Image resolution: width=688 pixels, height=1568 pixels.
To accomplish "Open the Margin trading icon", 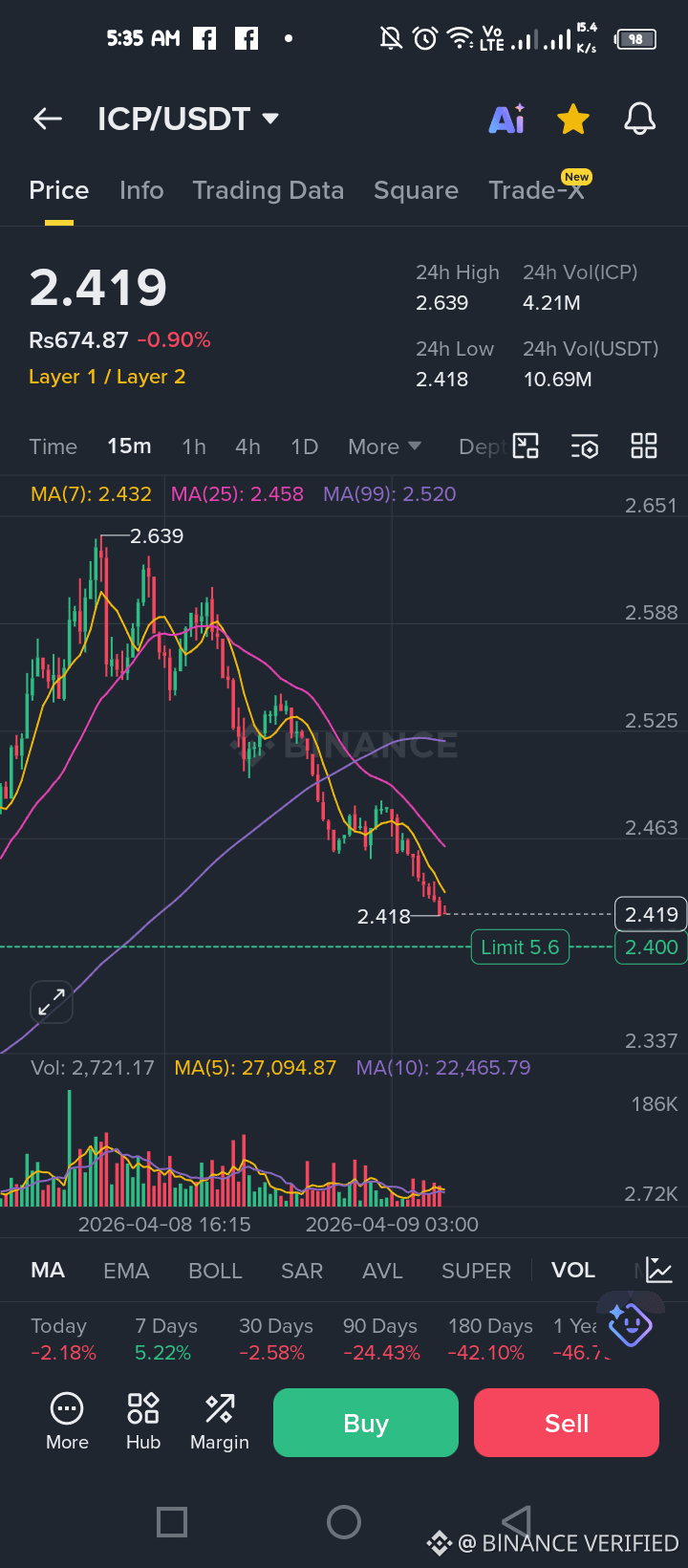I will coord(220,1422).
